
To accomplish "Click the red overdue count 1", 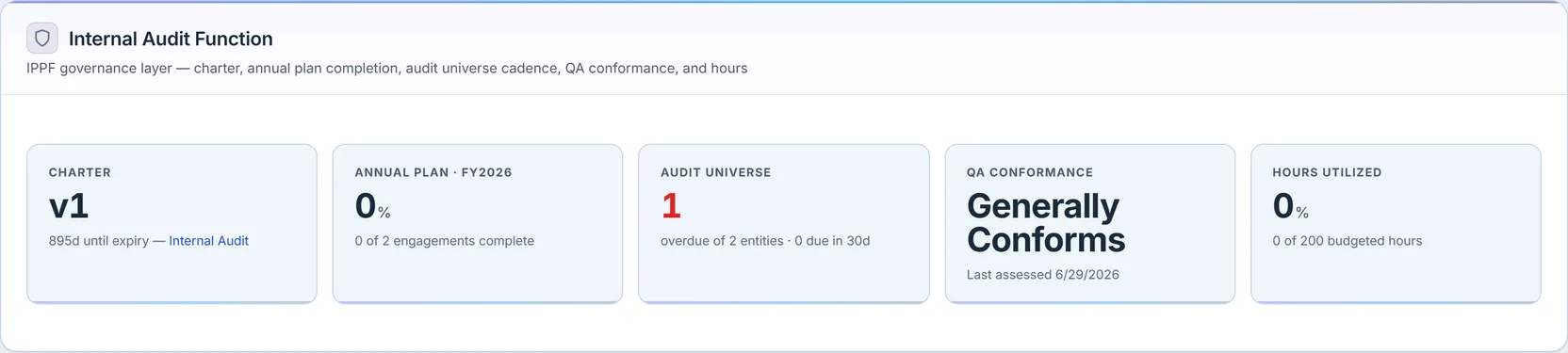I will (x=671, y=206).
